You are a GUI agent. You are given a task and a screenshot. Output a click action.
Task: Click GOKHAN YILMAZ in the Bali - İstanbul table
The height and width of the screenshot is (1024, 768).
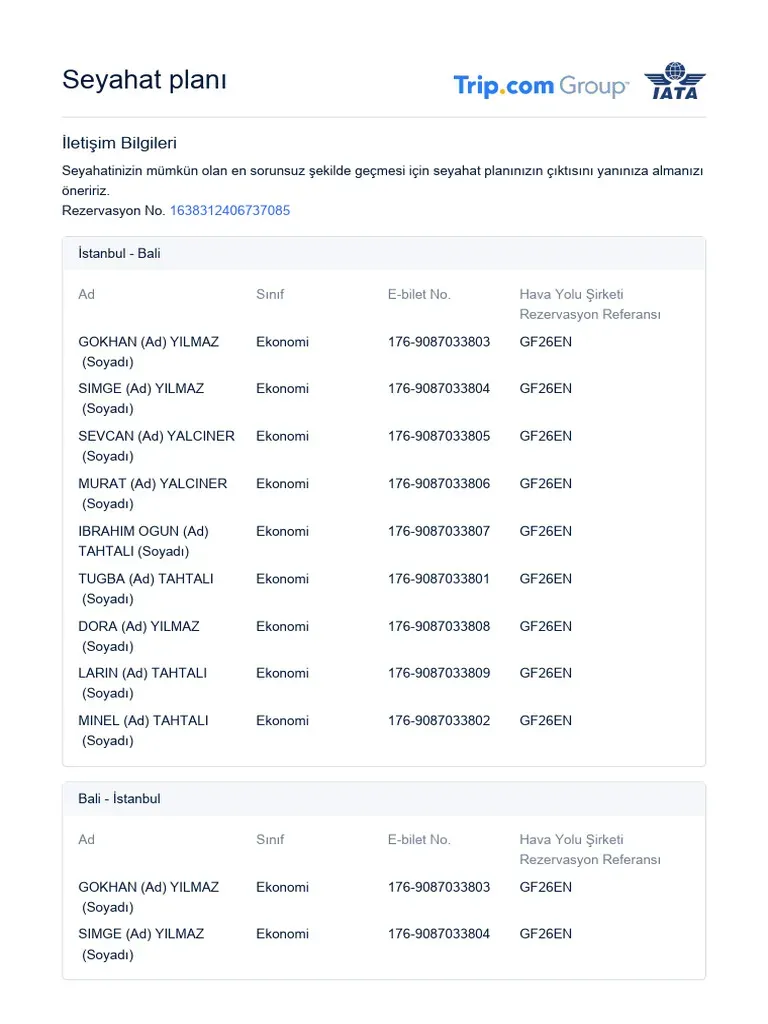click(x=148, y=887)
